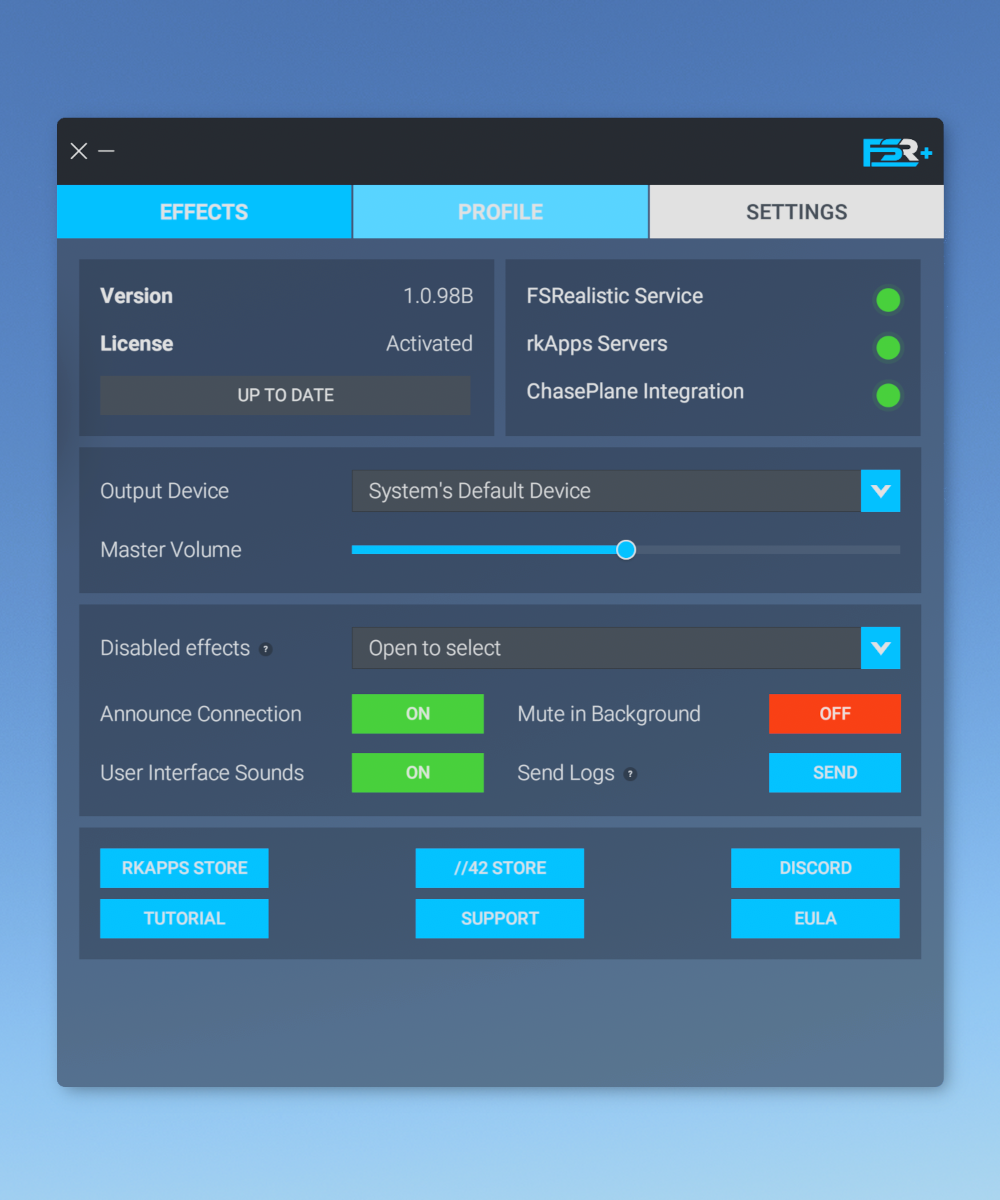
Task: Join the DISCORD server
Action: pos(815,868)
